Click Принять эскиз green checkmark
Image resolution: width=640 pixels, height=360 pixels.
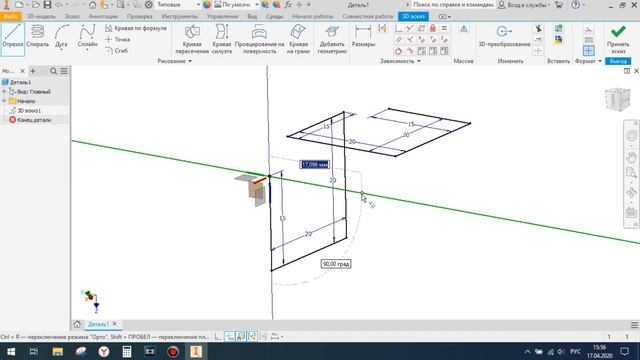[618, 39]
